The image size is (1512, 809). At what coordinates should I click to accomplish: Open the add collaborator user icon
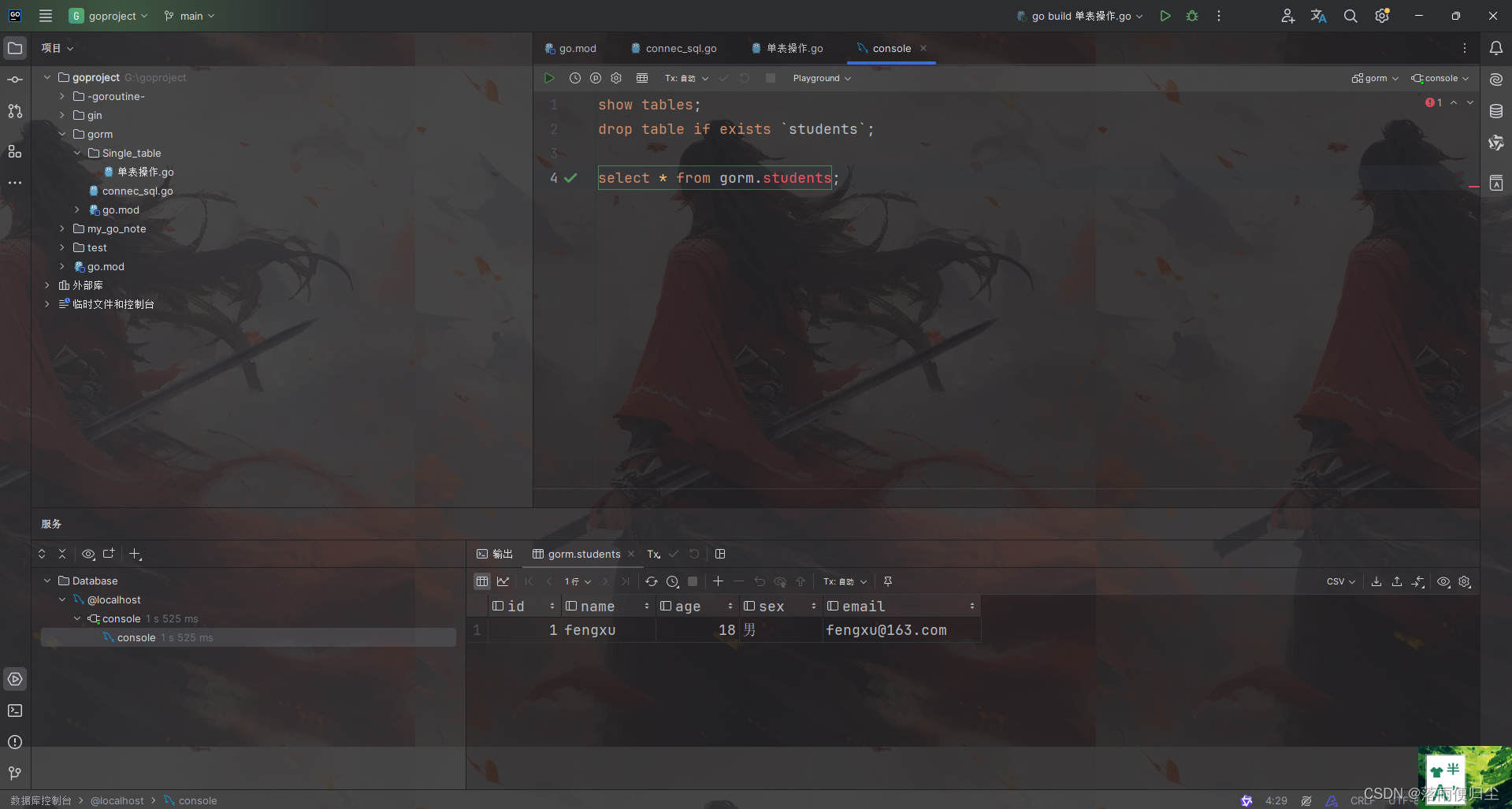pyautogui.click(x=1287, y=16)
